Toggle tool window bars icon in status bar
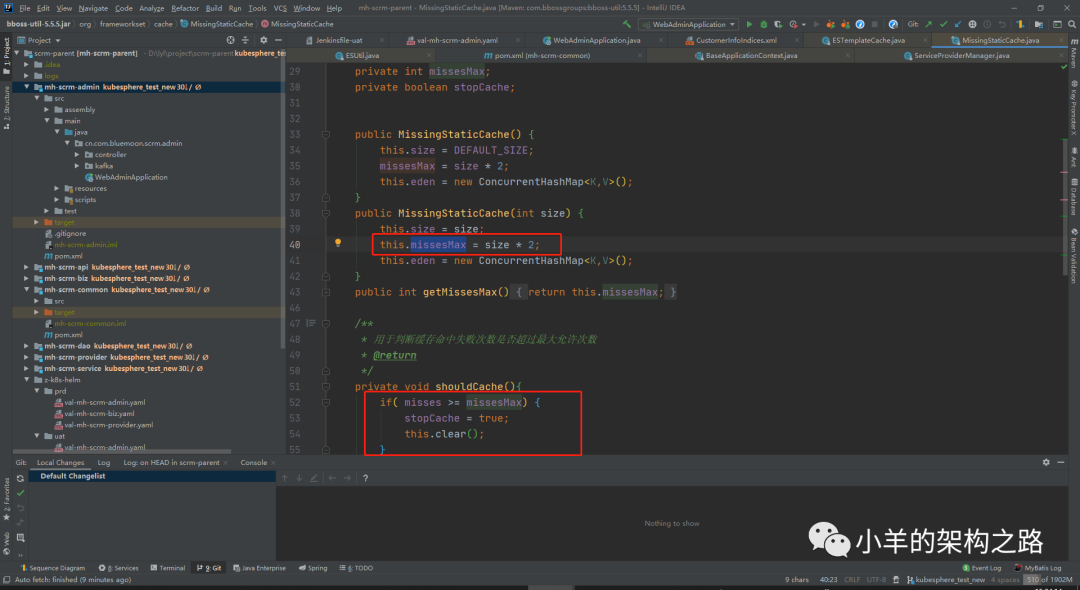 click(x=6, y=580)
